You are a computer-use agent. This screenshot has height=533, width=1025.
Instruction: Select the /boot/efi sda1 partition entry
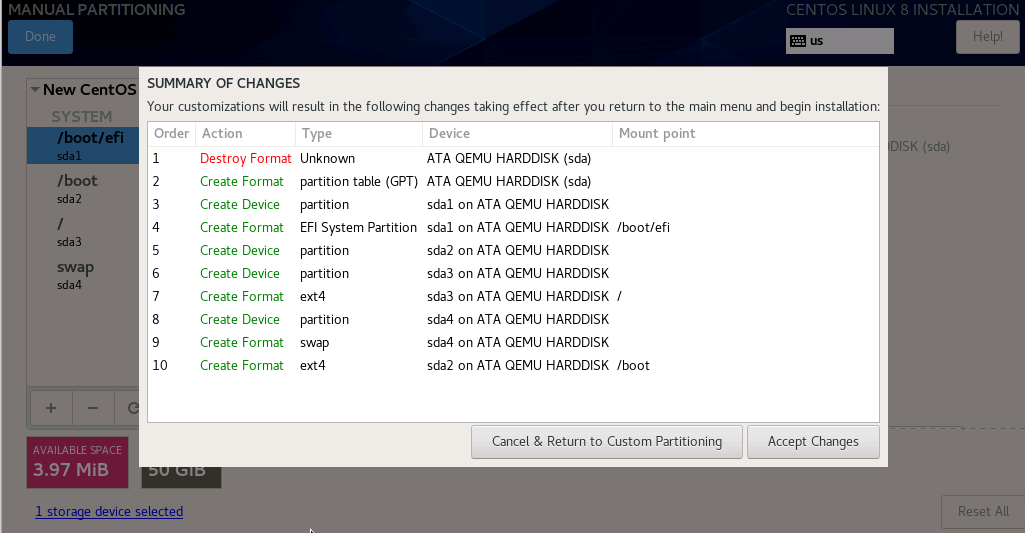pyautogui.click(x=83, y=145)
